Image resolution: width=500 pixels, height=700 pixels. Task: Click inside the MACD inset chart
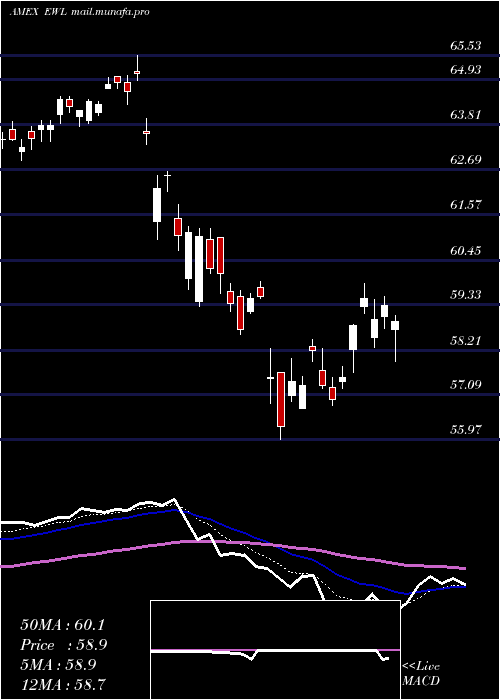[275, 650]
